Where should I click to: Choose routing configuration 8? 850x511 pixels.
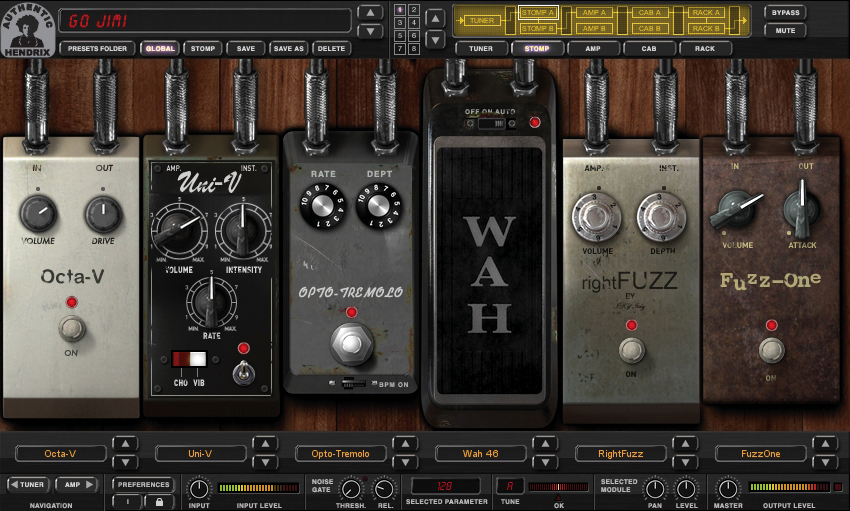pyautogui.click(x=414, y=49)
